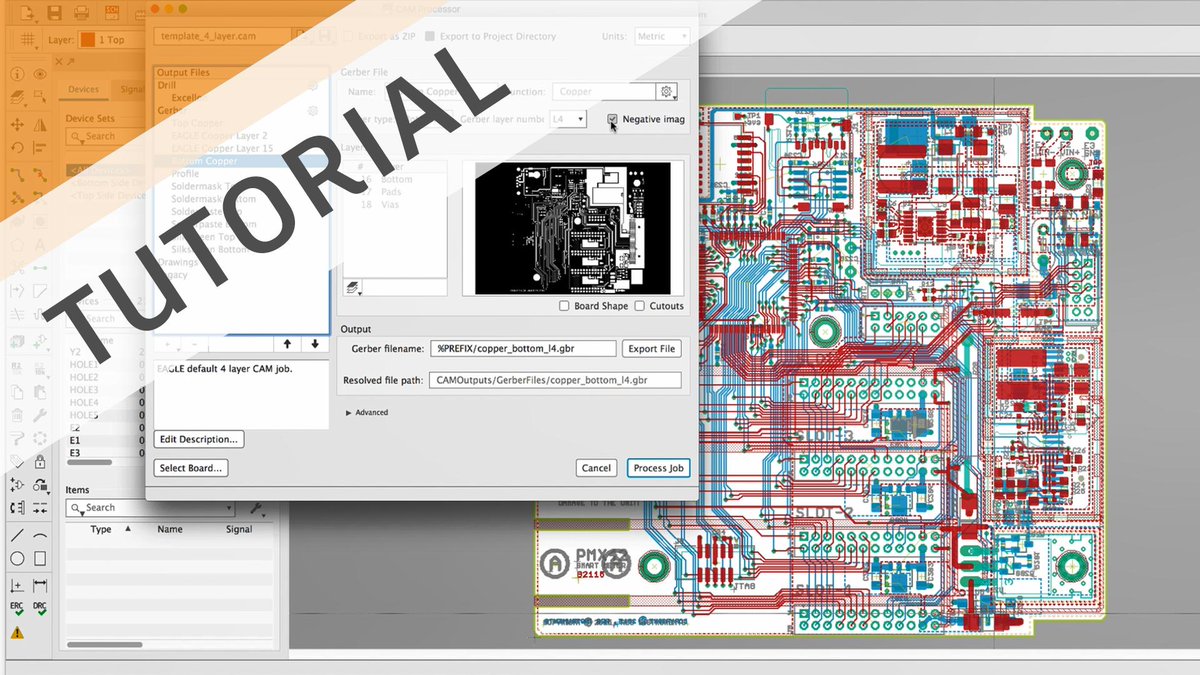This screenshot has height=675, width=1200.
Task: Click the padlock Lock tool
Action: click(x=40, y=462)
